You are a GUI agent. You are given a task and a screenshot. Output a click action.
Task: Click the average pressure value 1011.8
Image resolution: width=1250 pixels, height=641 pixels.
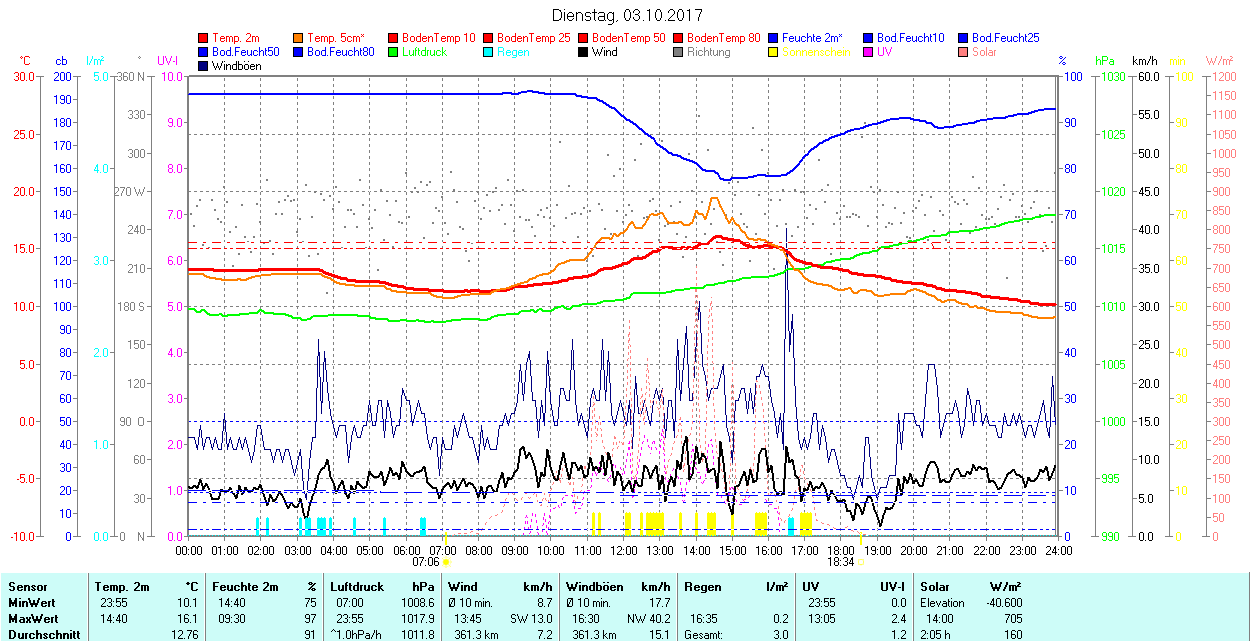pyautogui.click(x=418, y=635)
